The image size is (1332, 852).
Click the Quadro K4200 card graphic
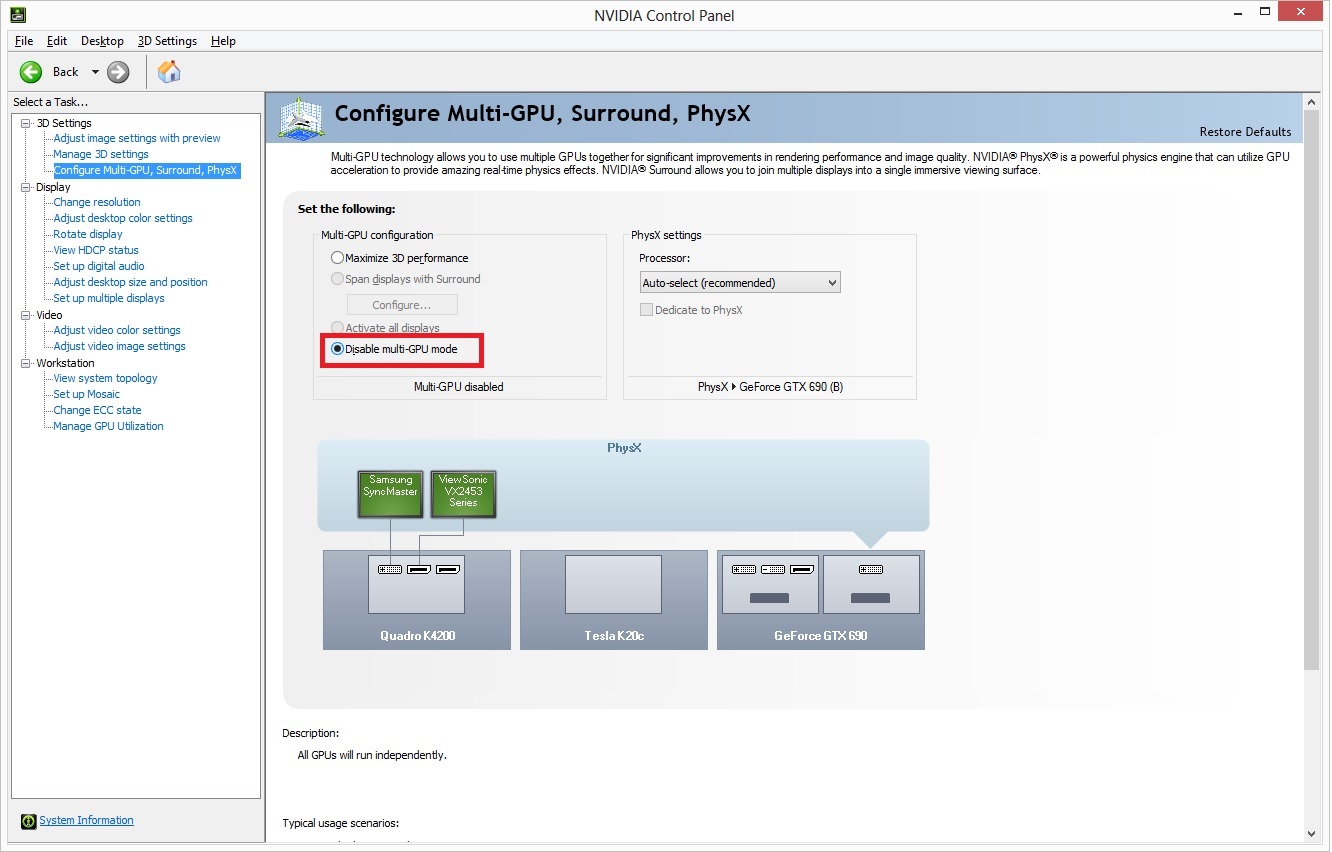click(416, 599)
